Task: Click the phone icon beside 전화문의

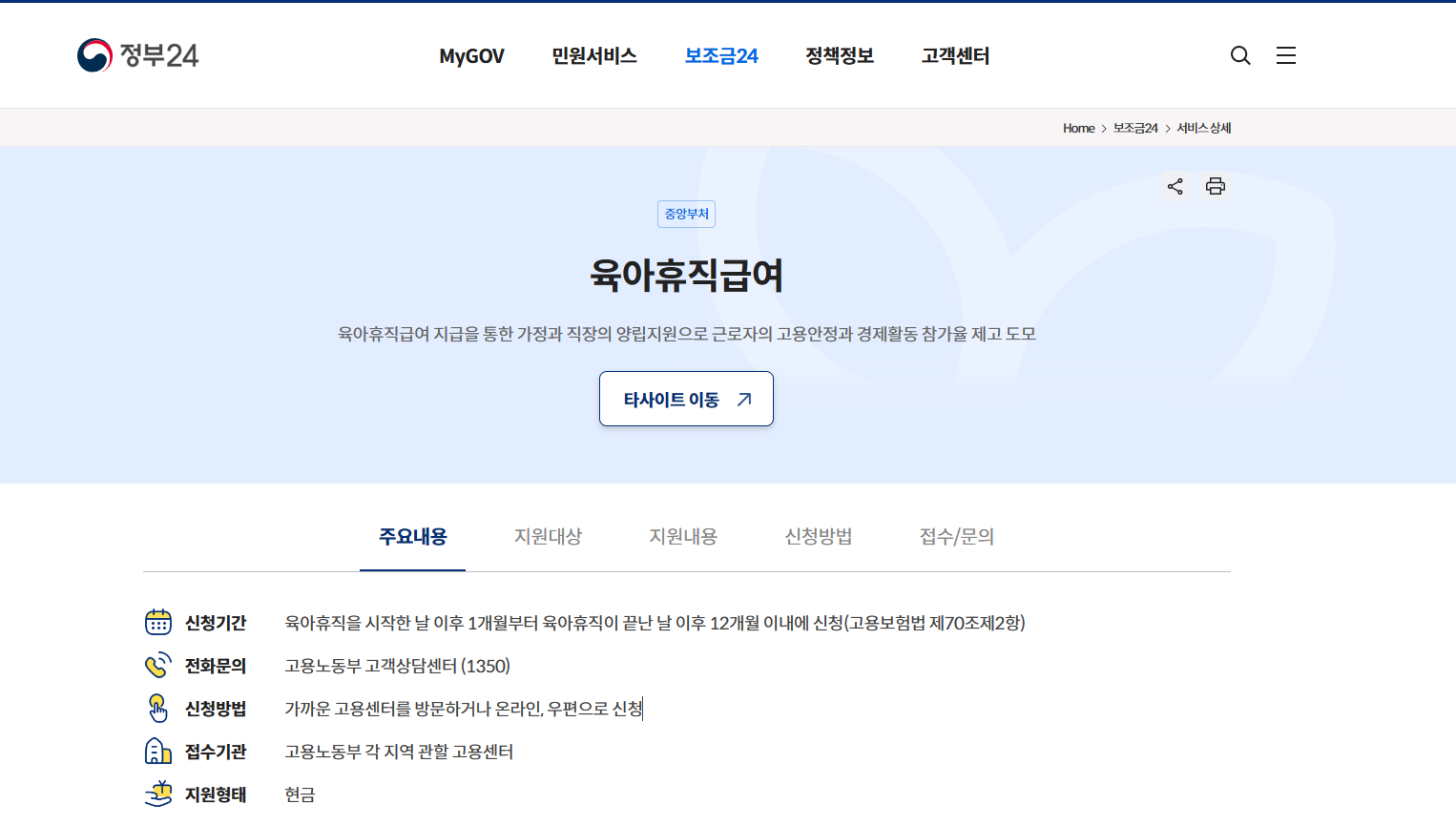Action: pos(157,666)
